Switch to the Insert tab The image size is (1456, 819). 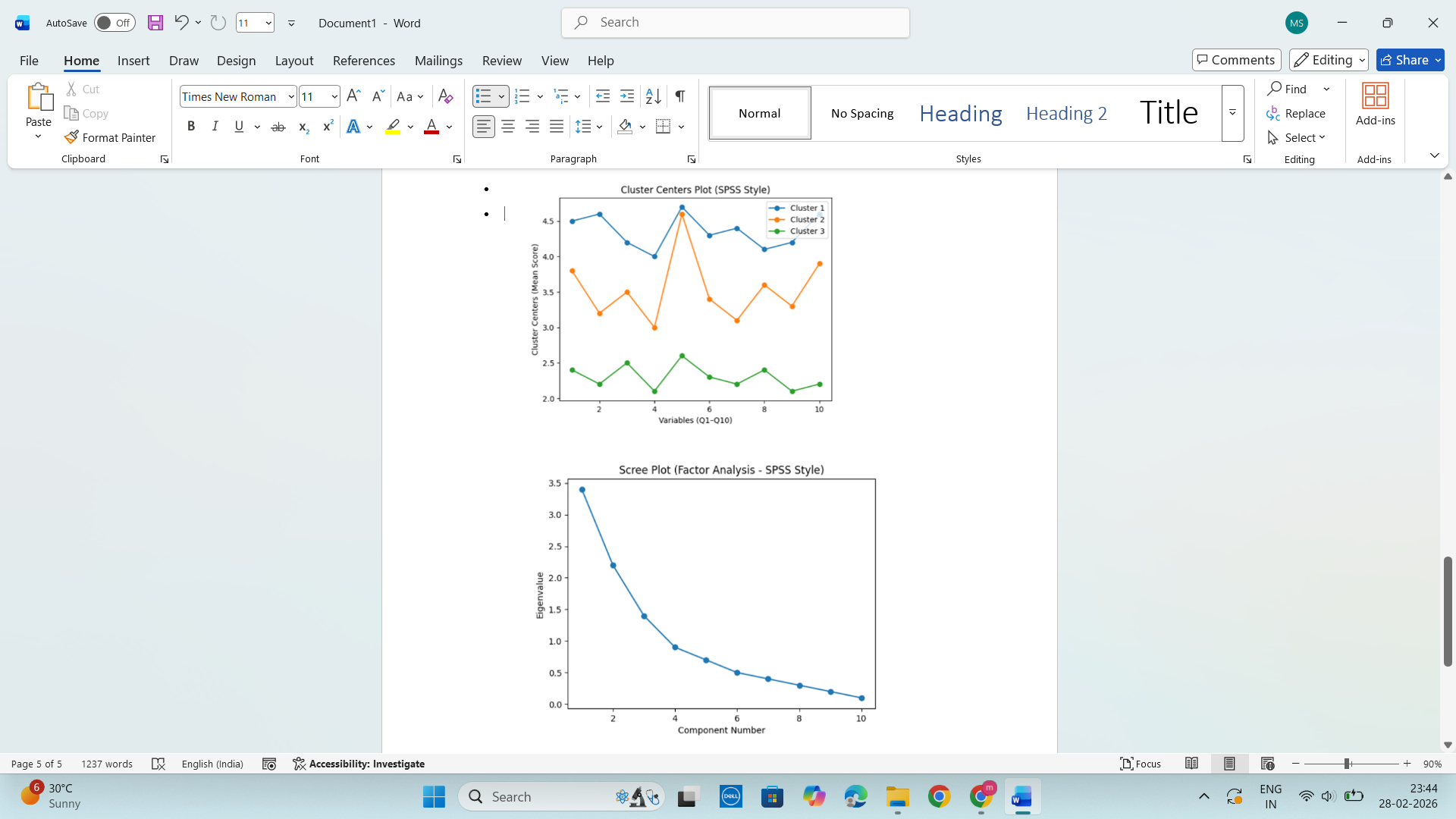[133, 61]
